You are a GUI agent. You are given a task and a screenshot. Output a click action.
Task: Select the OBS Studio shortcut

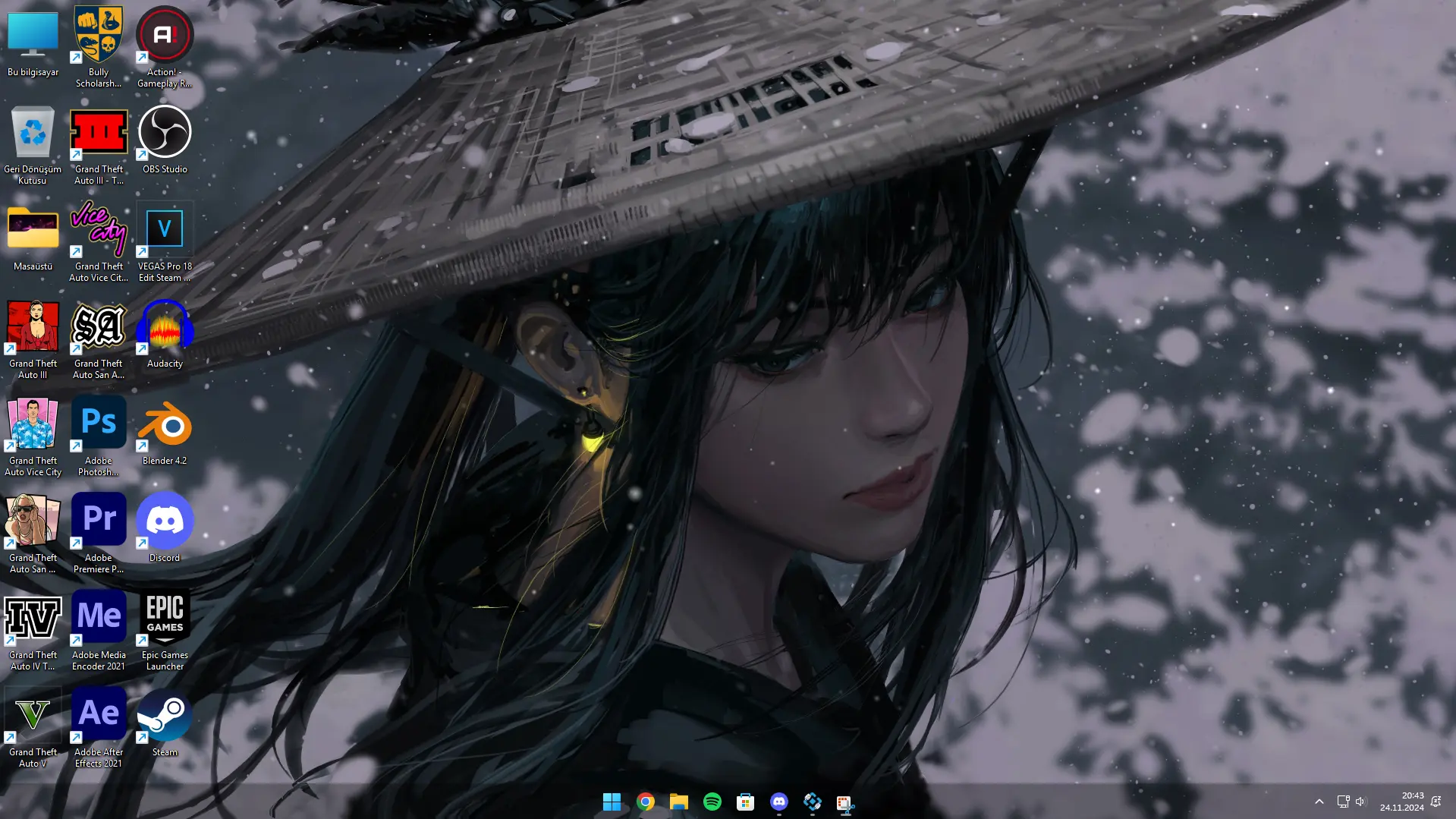tap(165, 140)
